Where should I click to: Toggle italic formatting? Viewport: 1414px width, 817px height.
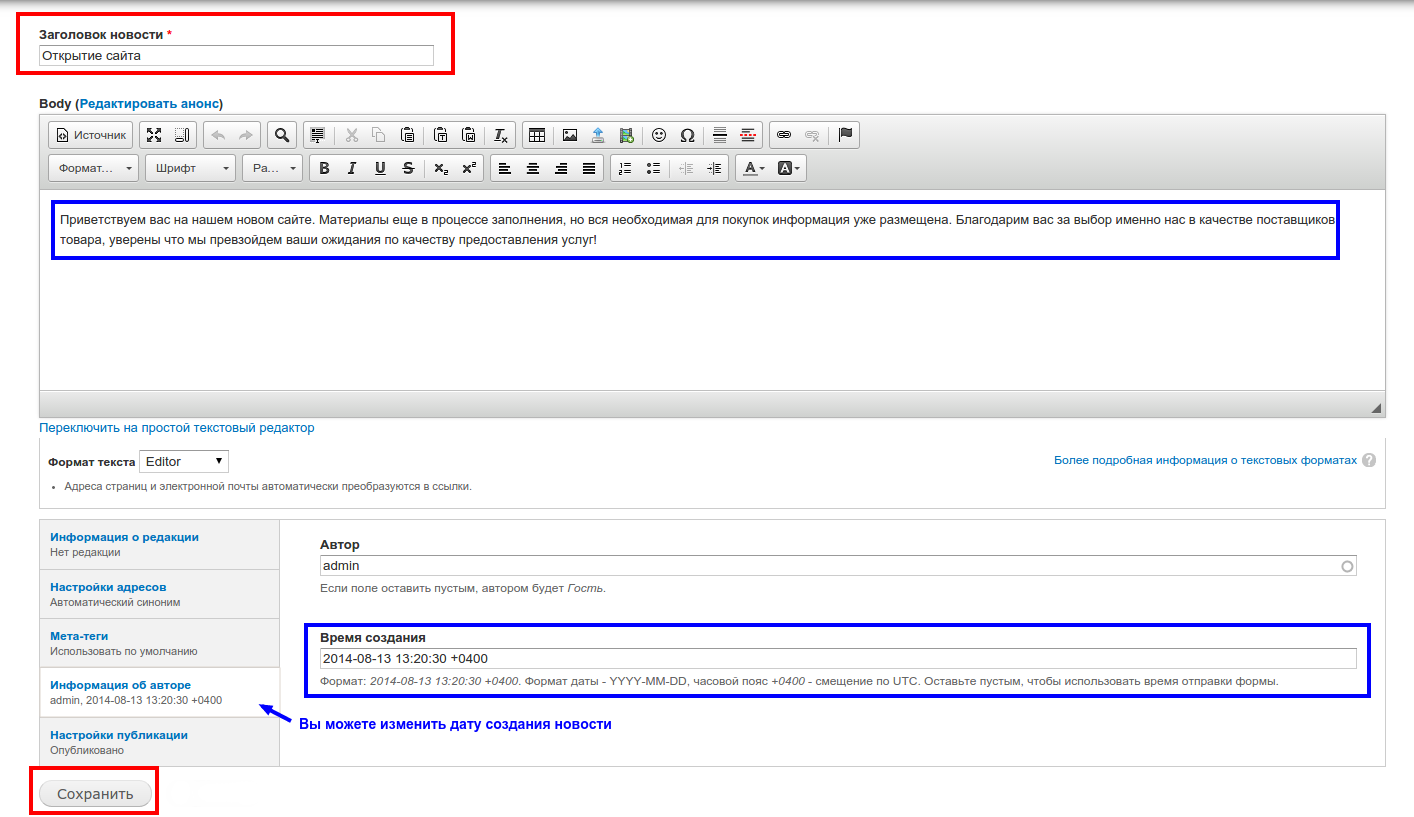352,169
